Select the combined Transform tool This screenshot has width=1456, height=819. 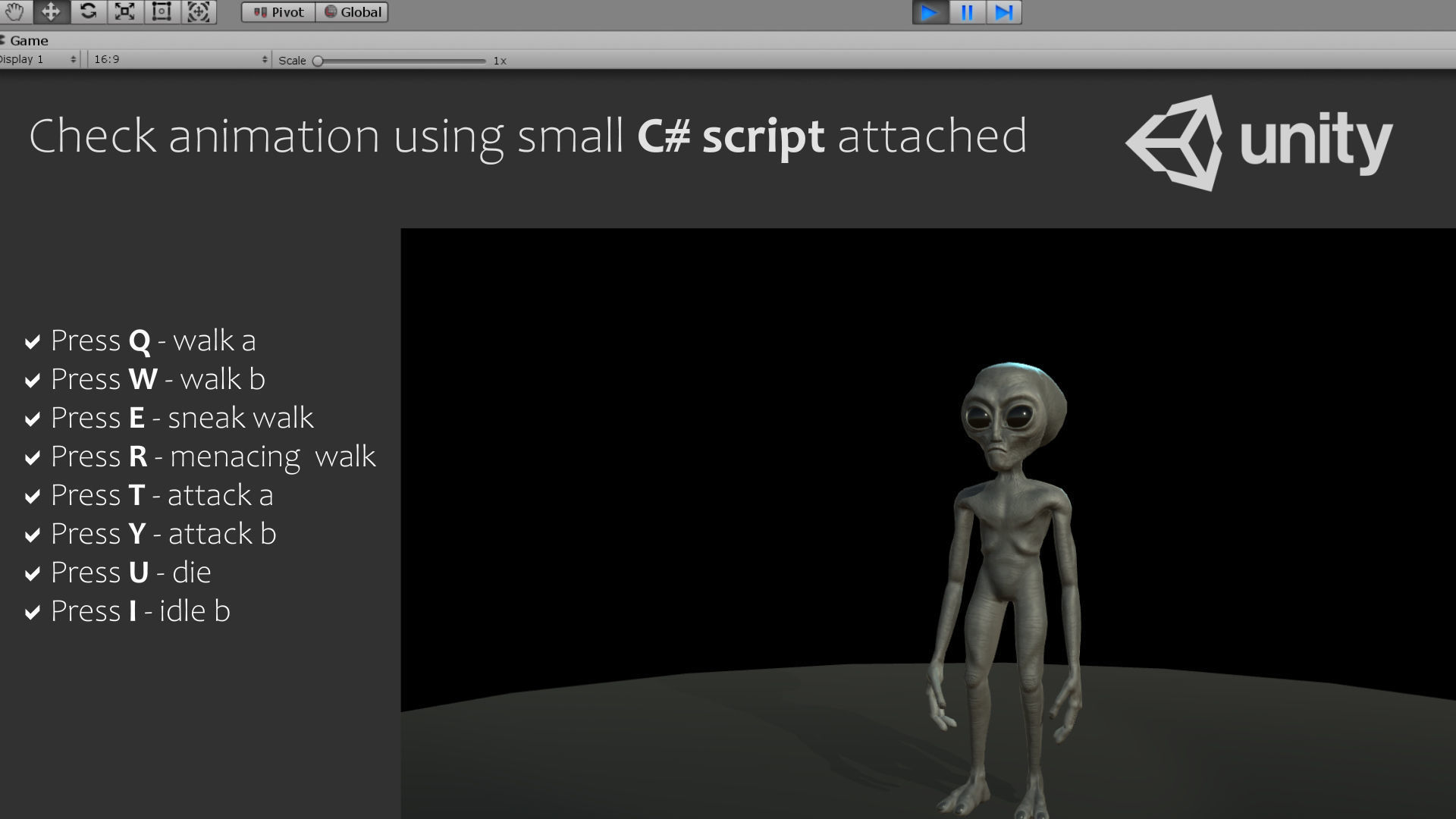click(x=199, y=12)
